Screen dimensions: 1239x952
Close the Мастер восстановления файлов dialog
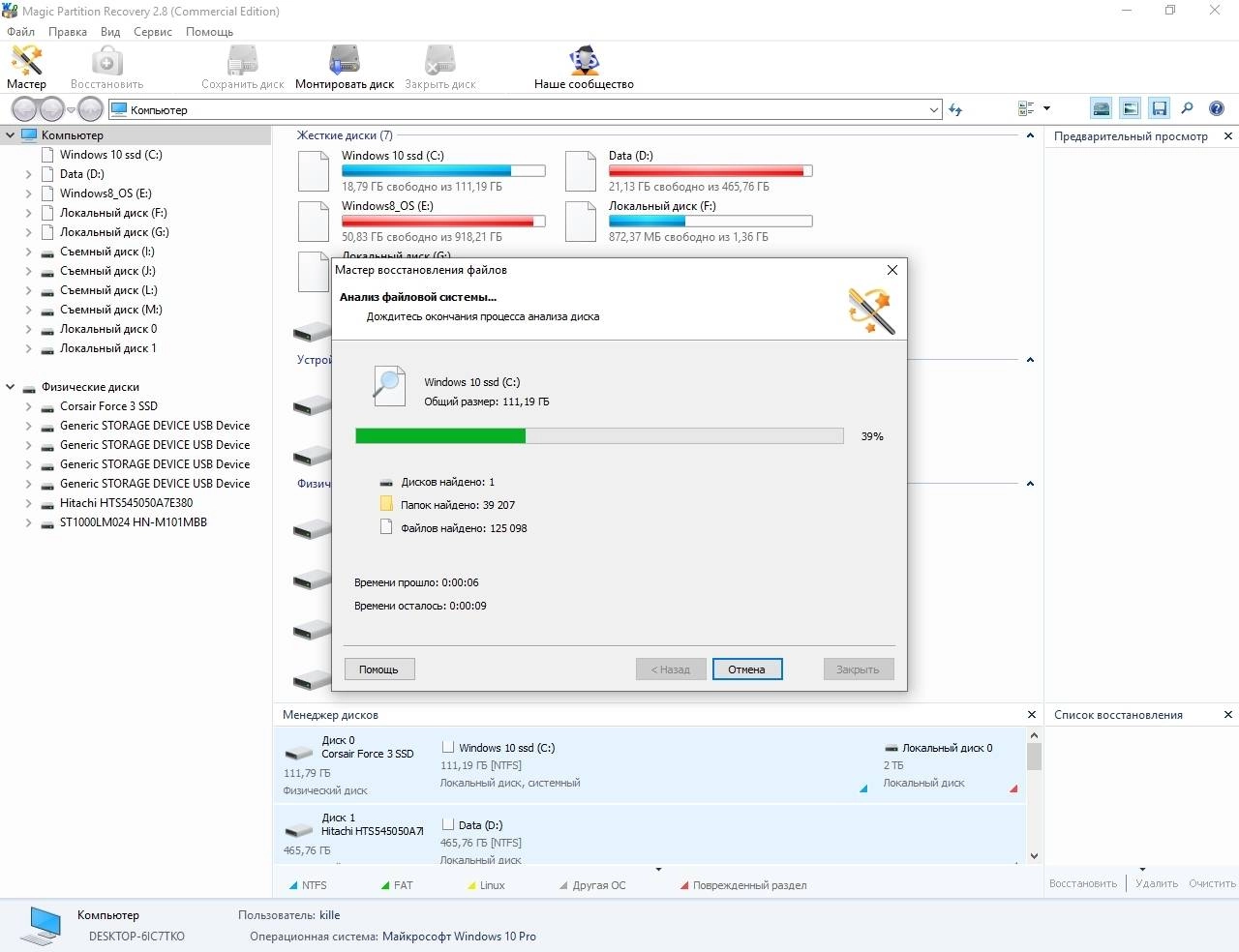pyautogui.click(x=892, y=270)
